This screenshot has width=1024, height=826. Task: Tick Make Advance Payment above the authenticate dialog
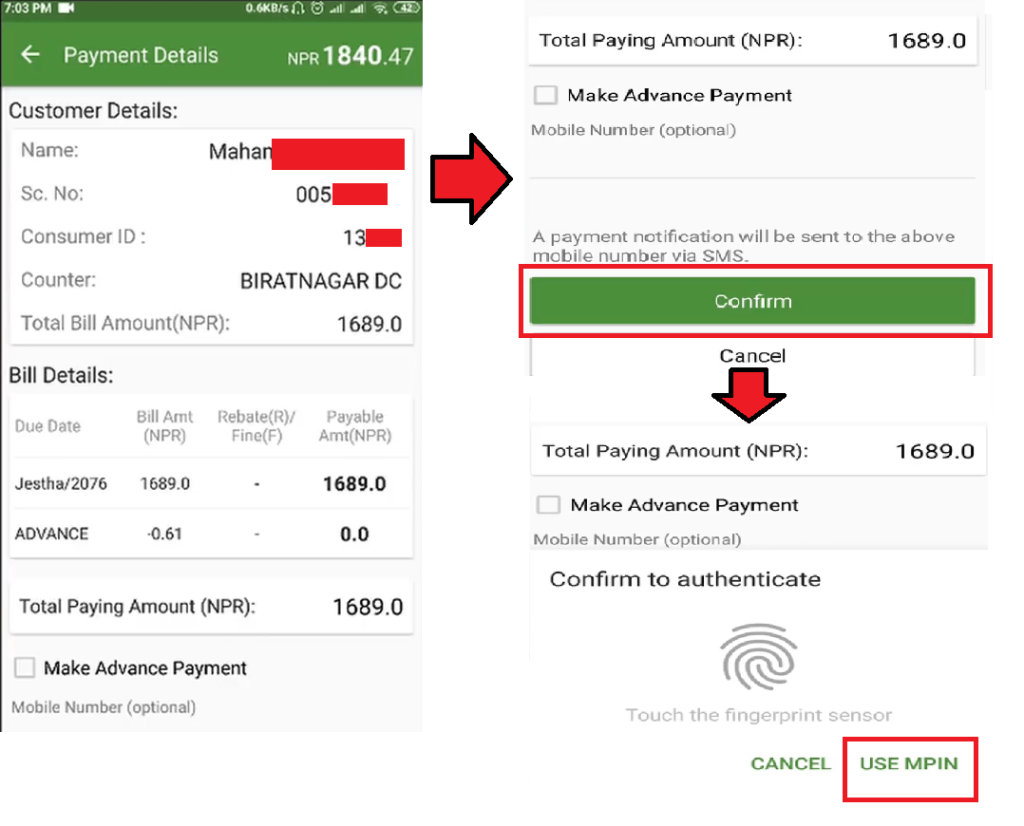click(x=548, y=505)
